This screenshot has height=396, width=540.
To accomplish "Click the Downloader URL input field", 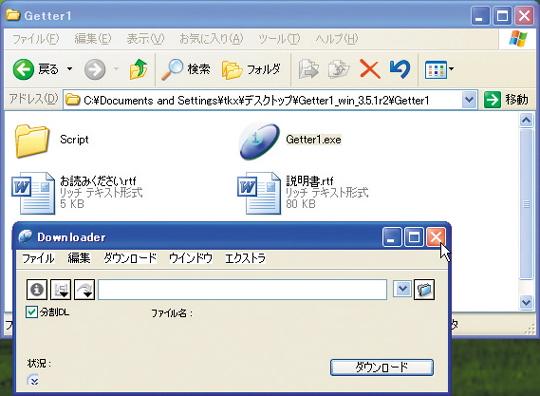I will [x=242, y=289].
